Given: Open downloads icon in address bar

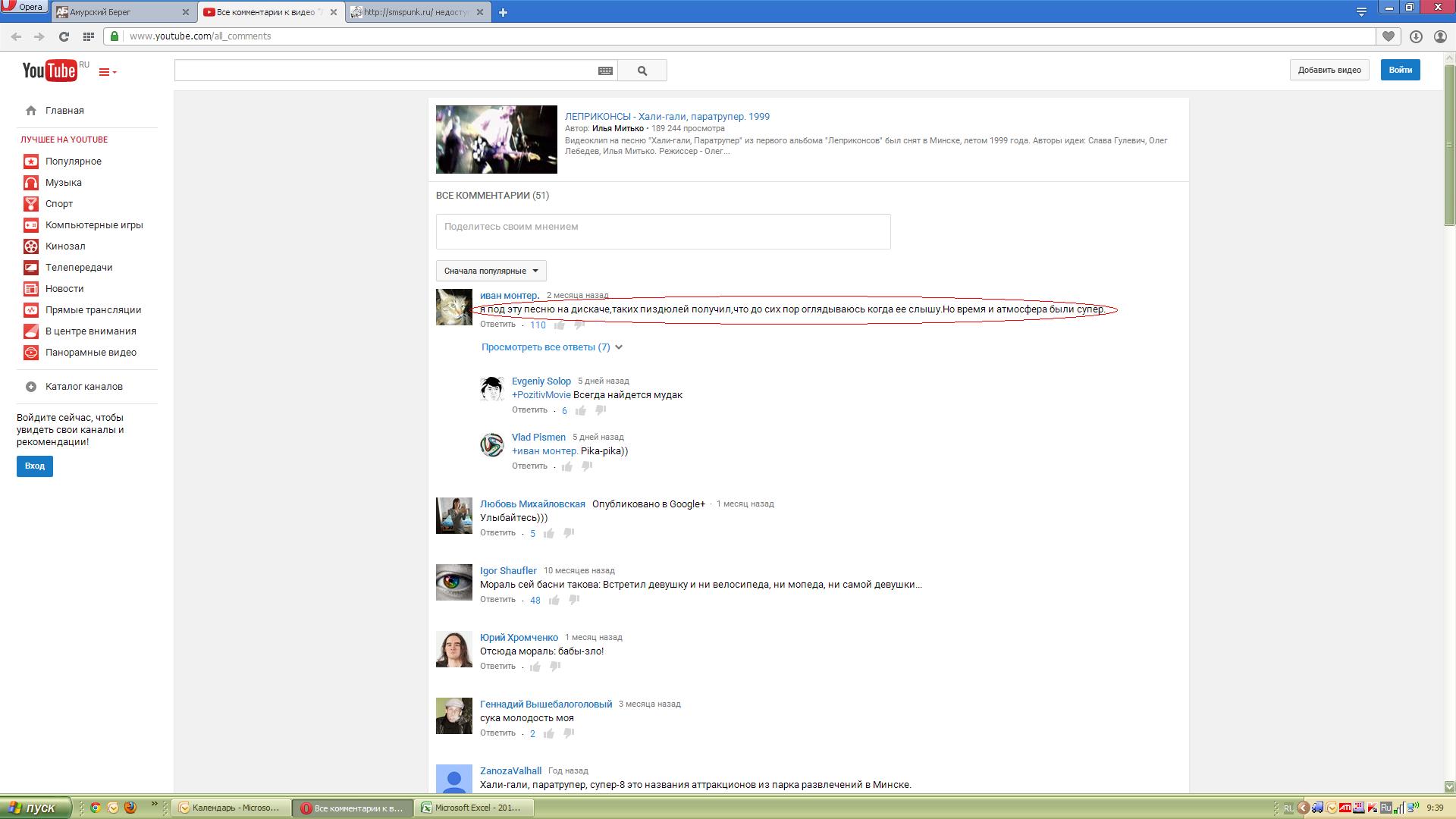Looking at the screenshot, I should coord(1415,36).
